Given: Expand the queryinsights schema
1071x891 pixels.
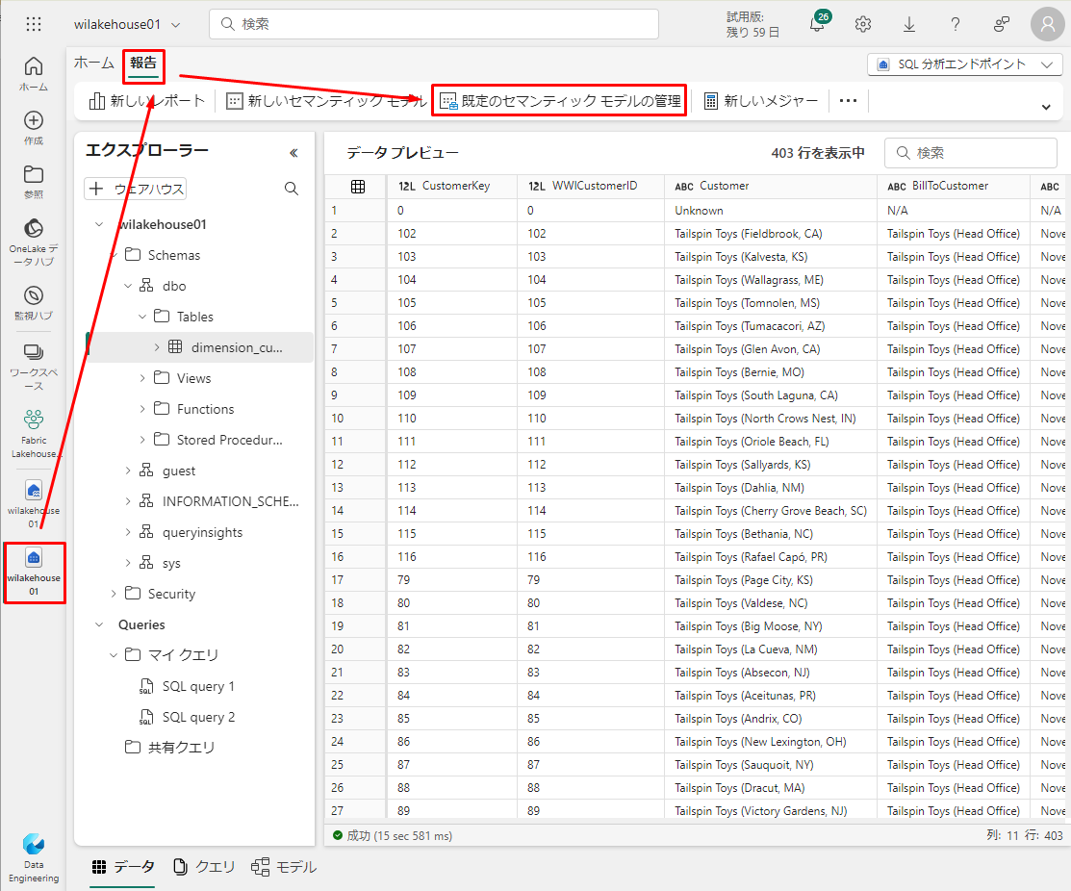Looking at the screenshot, I should tap(128, 532).
